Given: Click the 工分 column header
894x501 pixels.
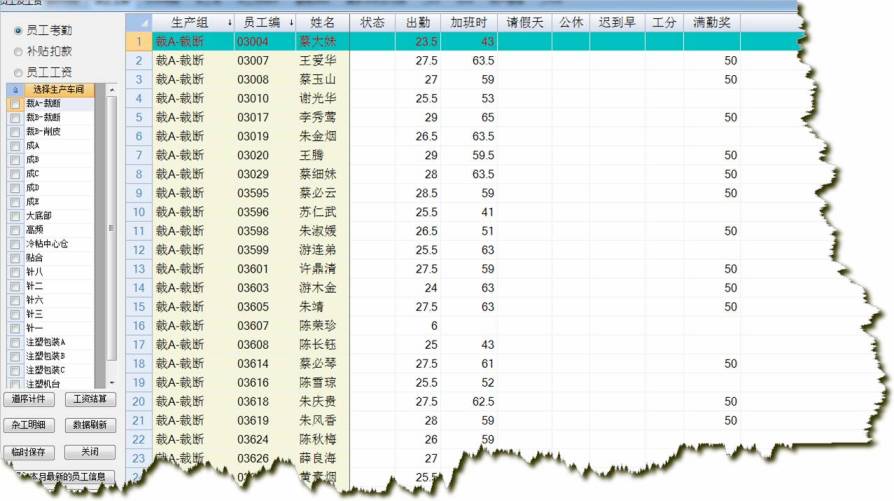Looking at the screenshot, I should (664, 23).
